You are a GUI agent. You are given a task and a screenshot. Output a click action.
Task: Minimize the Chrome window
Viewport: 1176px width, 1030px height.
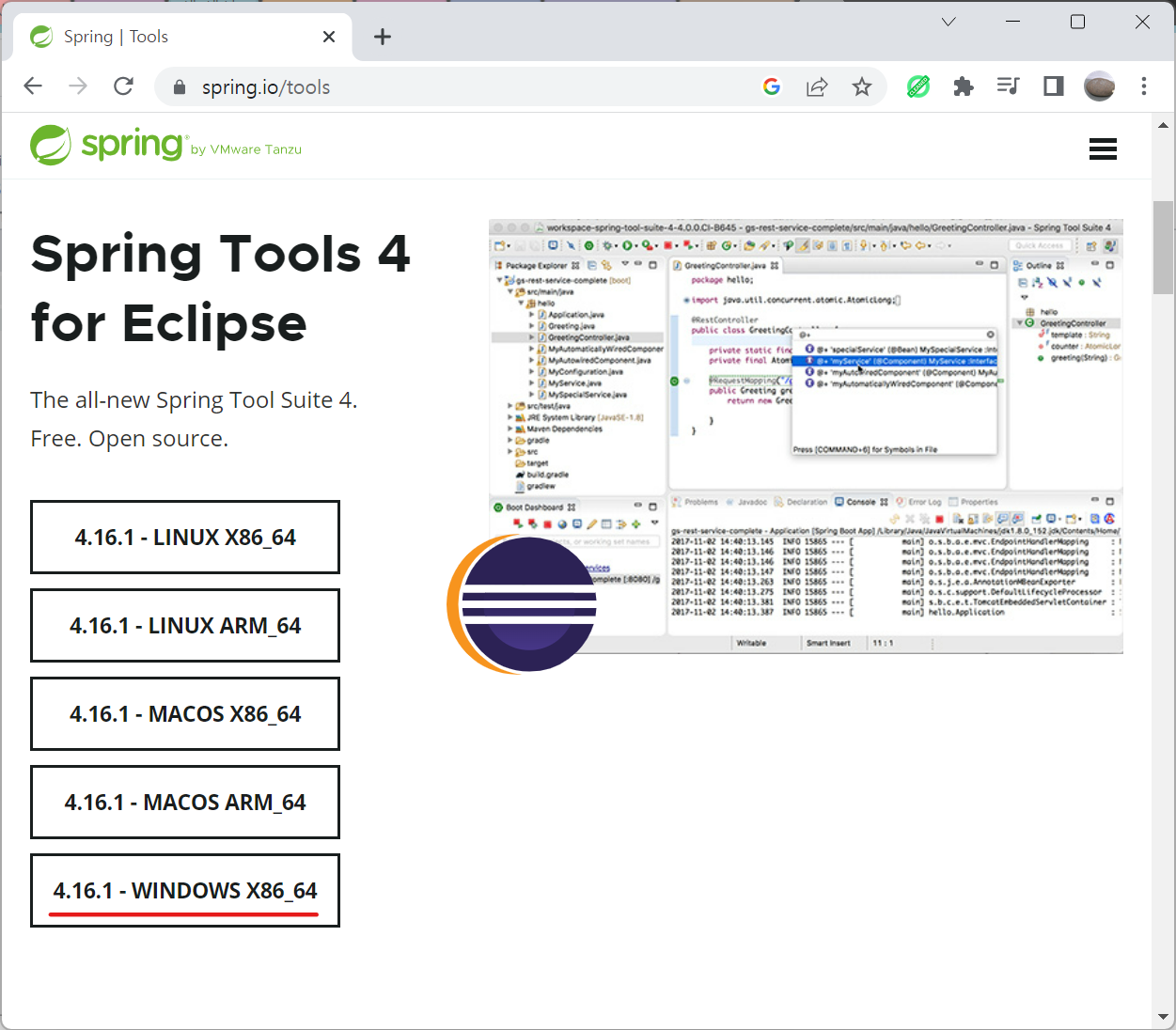pos(1012,22)
